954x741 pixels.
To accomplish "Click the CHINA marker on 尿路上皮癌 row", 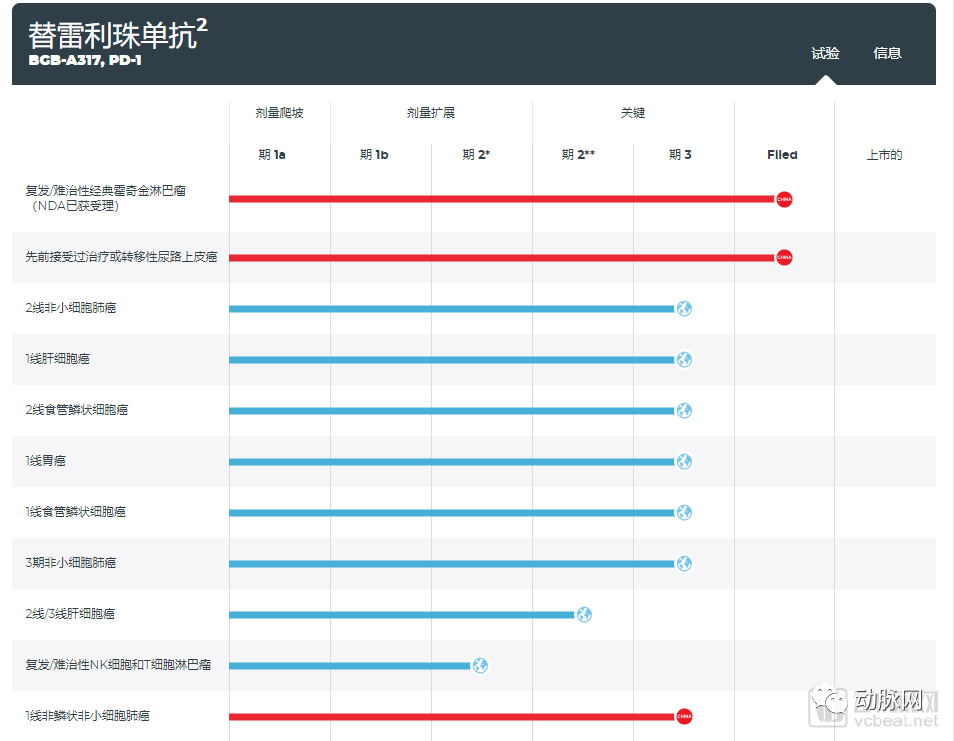I will tap(784, 257).
